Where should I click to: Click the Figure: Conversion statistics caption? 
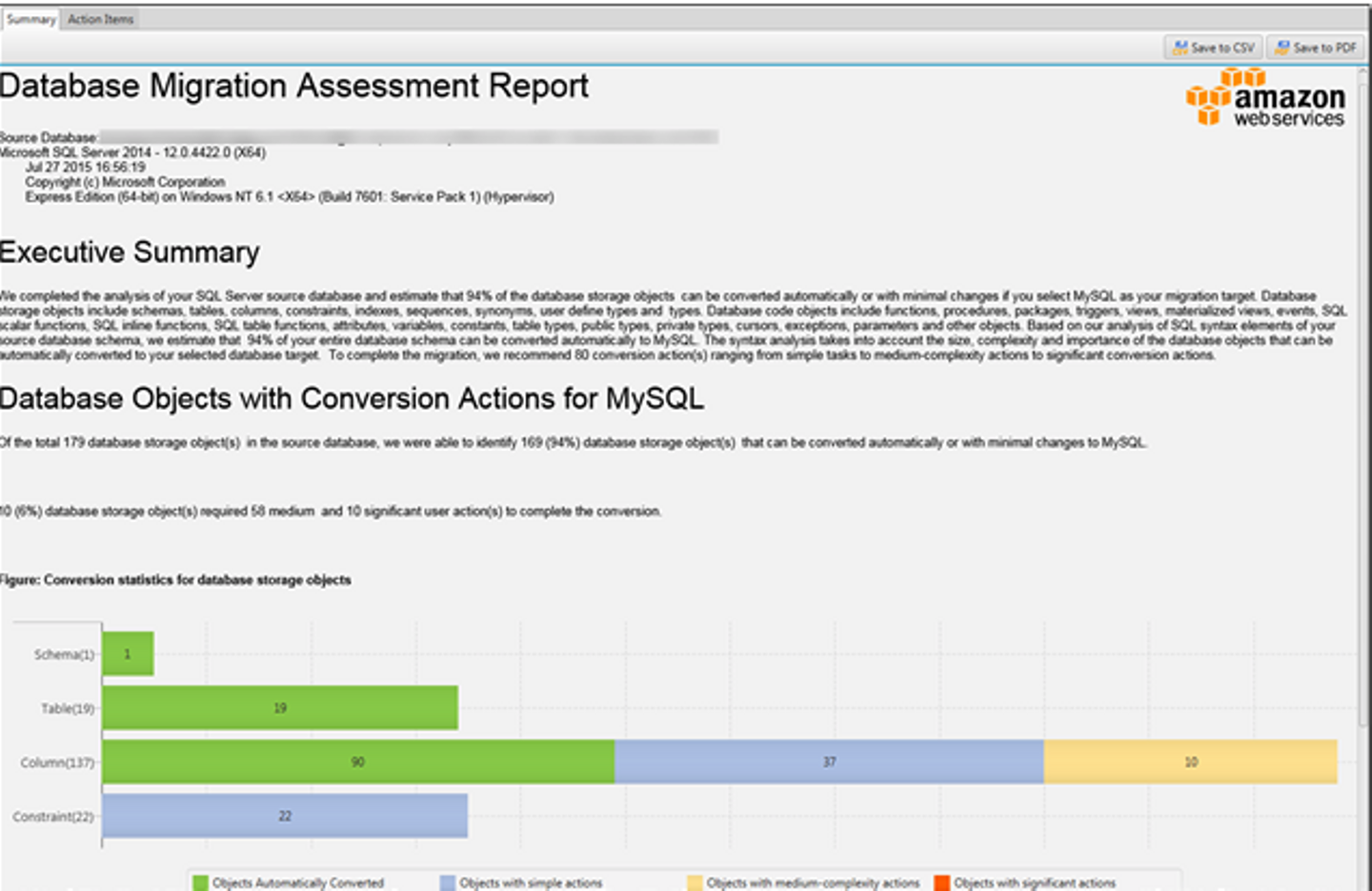(175, 579)
